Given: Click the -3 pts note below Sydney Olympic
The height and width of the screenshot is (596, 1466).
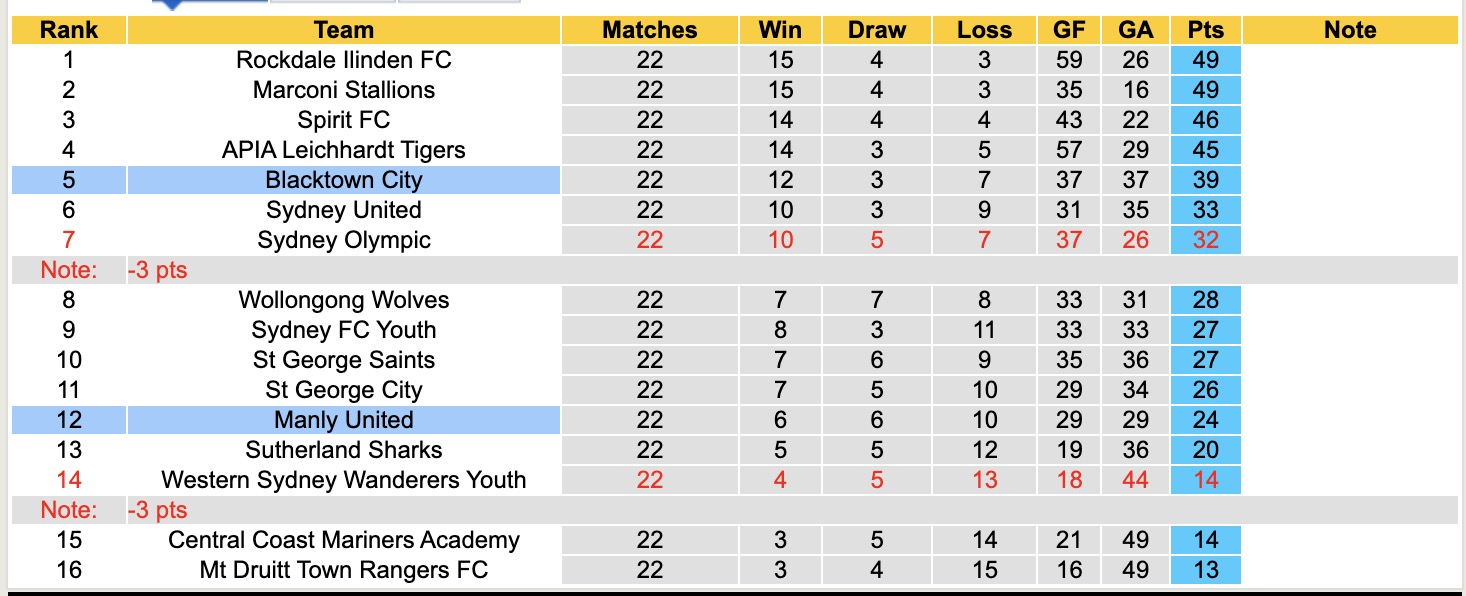Looking at the screenshot, I should 158,270.
